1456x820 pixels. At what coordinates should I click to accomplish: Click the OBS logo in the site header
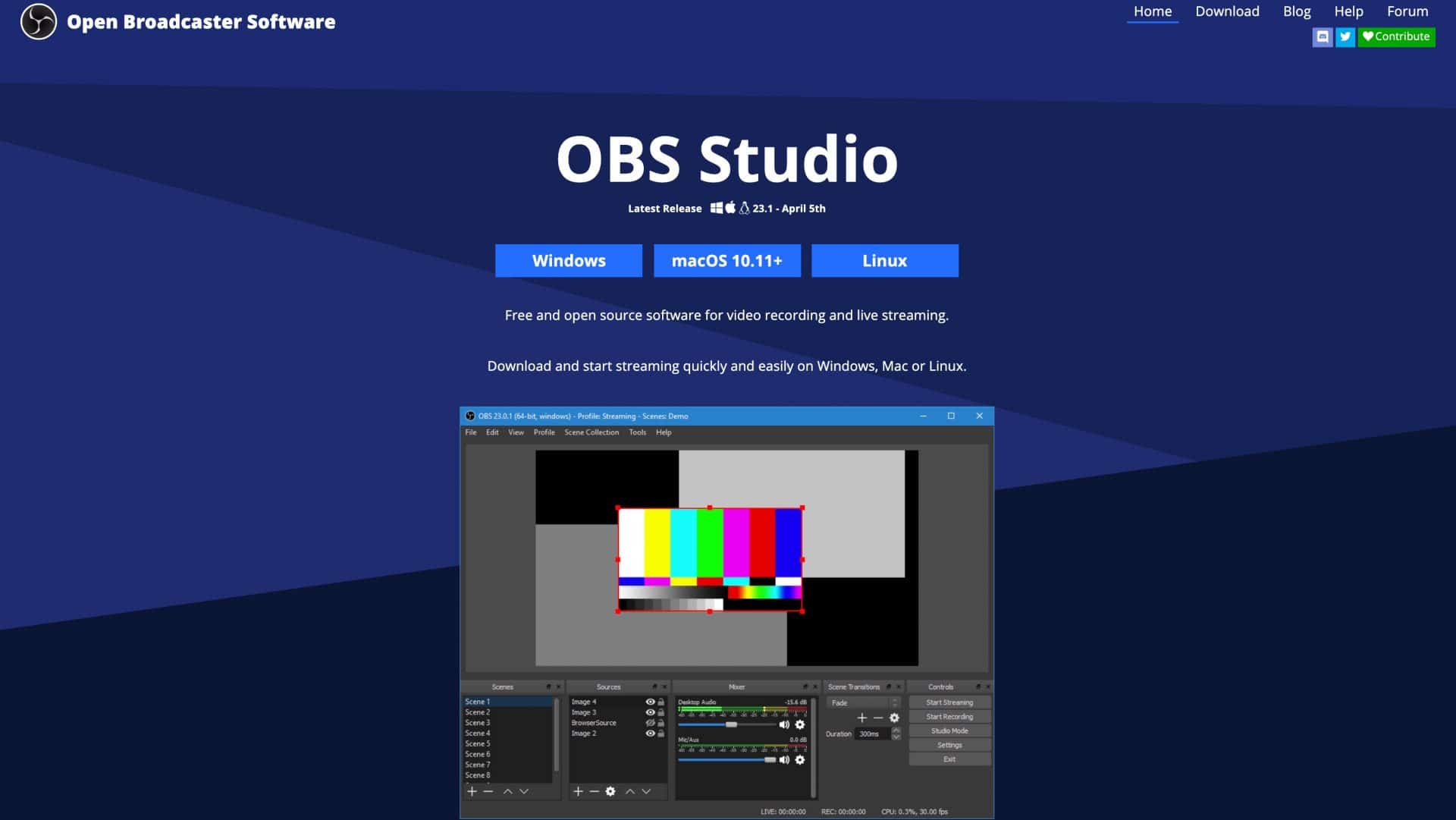pyautogui.click(x=38, y=21)
